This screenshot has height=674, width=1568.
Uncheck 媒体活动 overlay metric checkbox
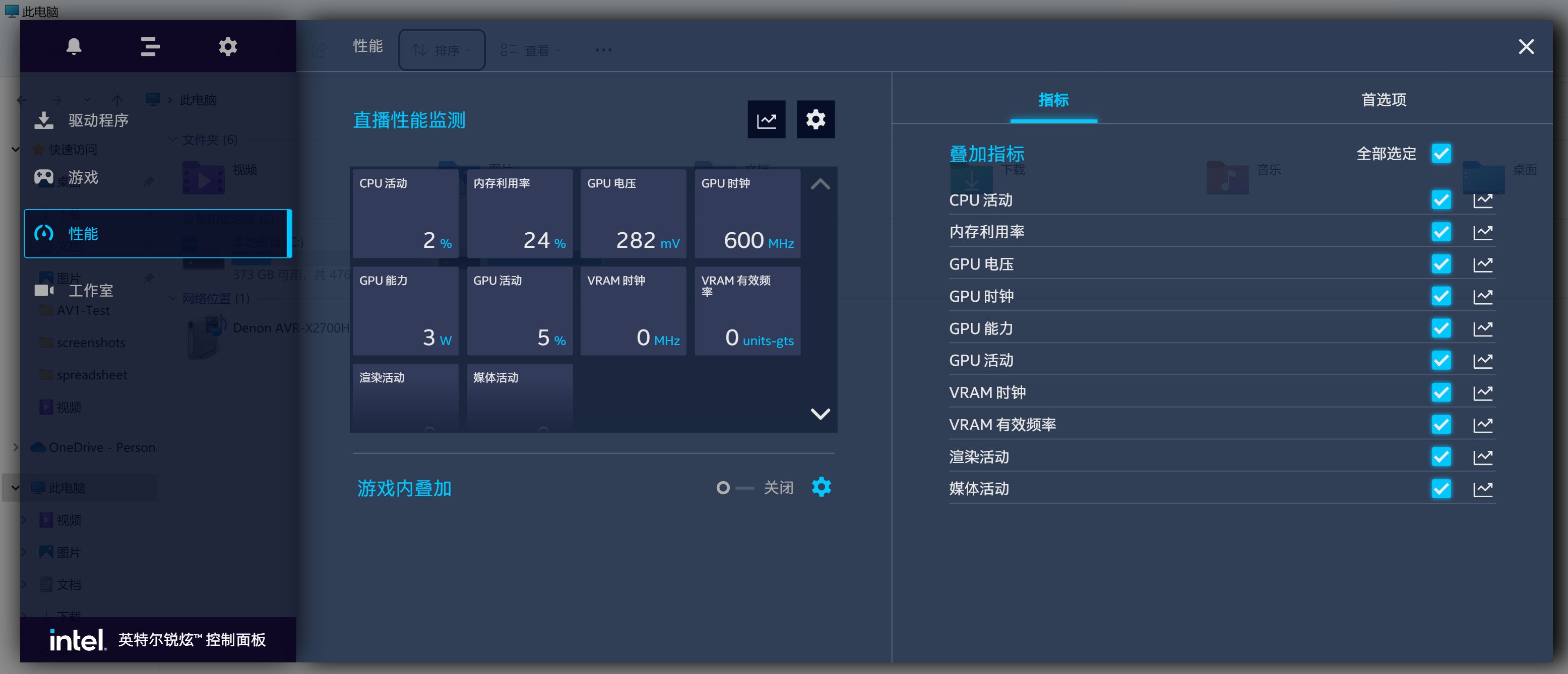coord(1441,489)
